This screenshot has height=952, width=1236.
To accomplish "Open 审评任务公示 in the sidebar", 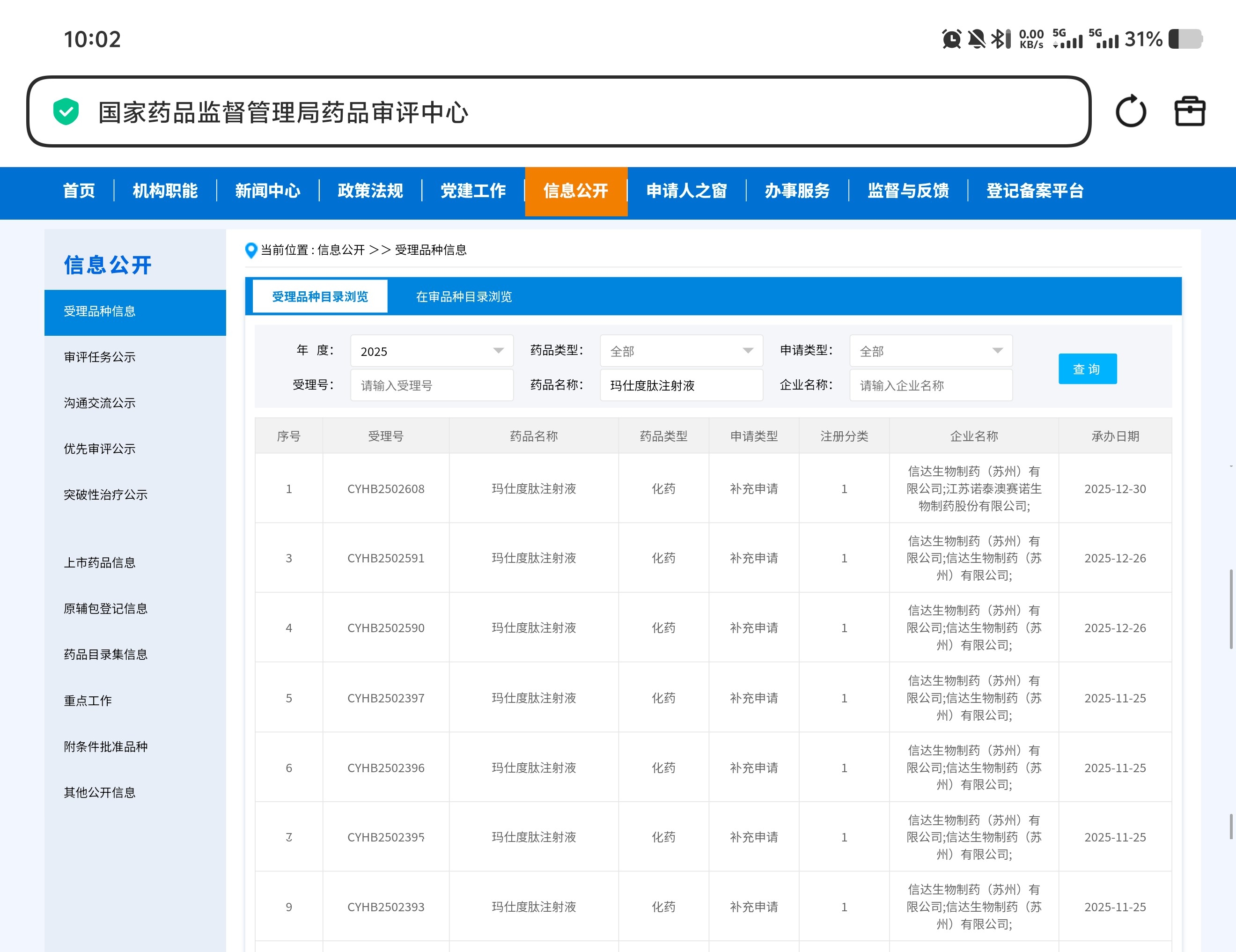I will [100, 357].
